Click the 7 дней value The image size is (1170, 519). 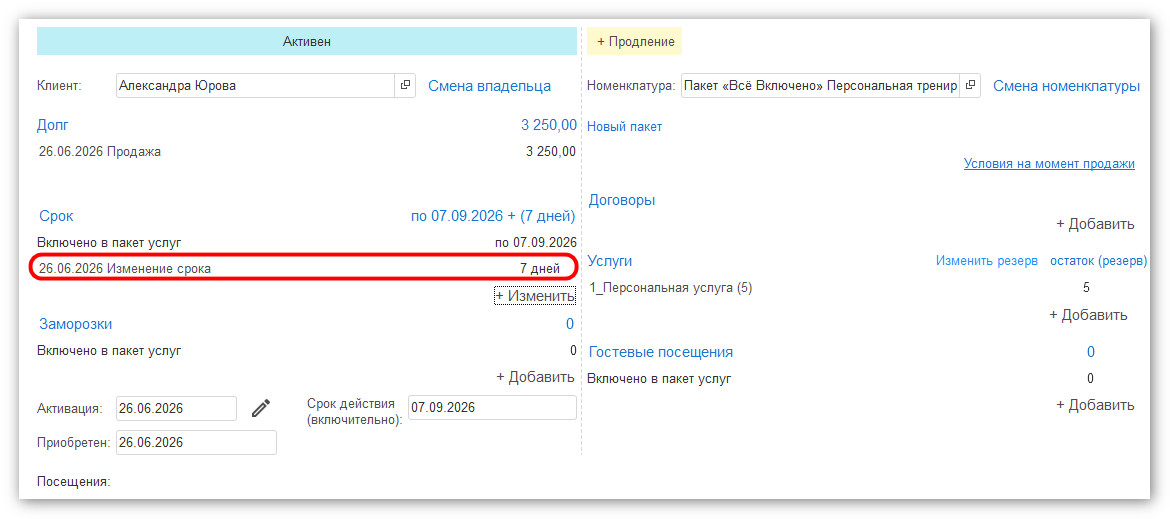point(540,268)
